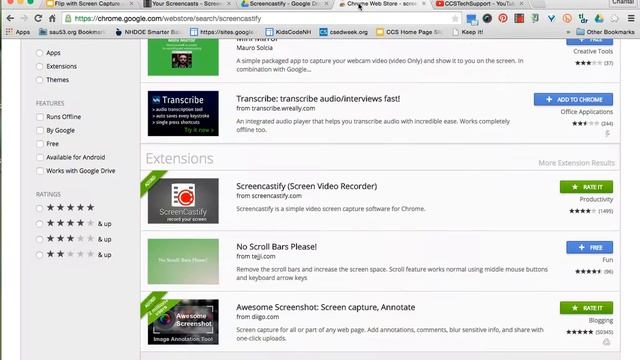This screenshot has width=640, height=360.
Task: Open the Transcribe app thumbnail
Action: click(x=183, y=113)
